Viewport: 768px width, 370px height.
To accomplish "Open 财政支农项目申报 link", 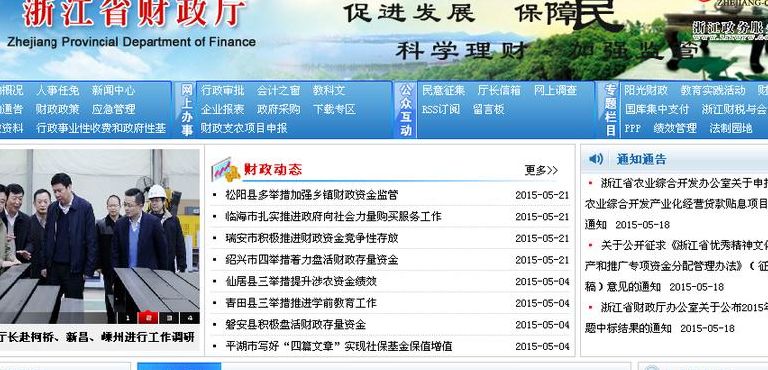I will [x=244, y=128].
